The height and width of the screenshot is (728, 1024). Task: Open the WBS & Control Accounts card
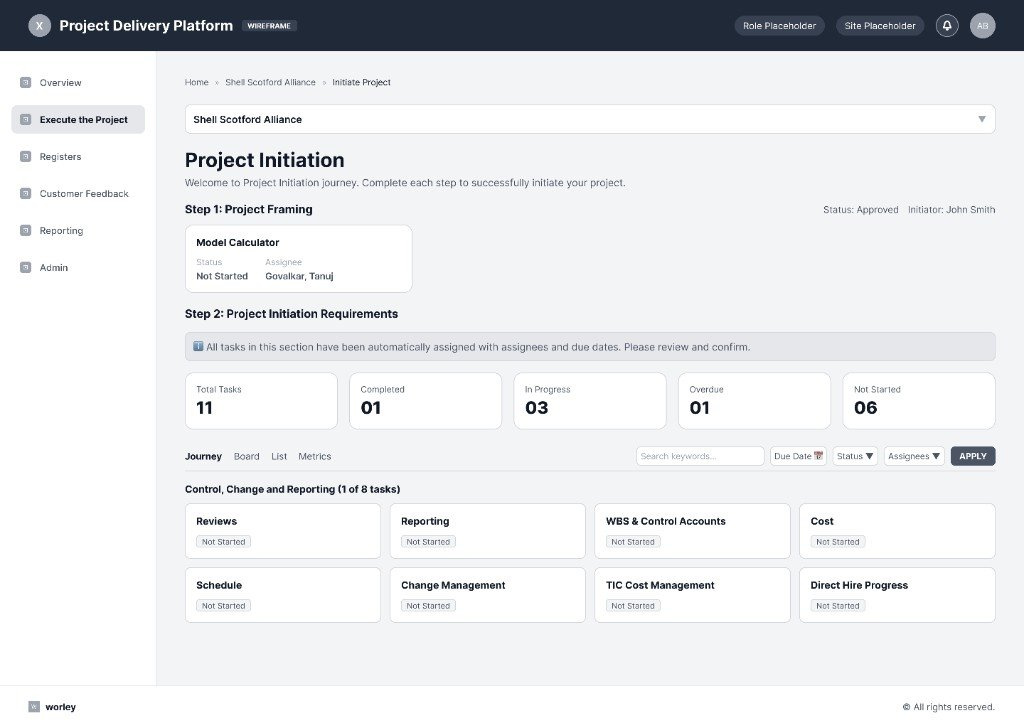pyautogui.click(x=692, y=531)
